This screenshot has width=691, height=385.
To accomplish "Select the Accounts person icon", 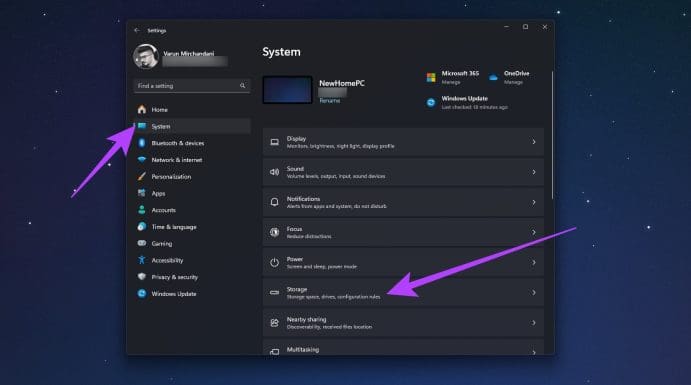I will click(141, 210).
